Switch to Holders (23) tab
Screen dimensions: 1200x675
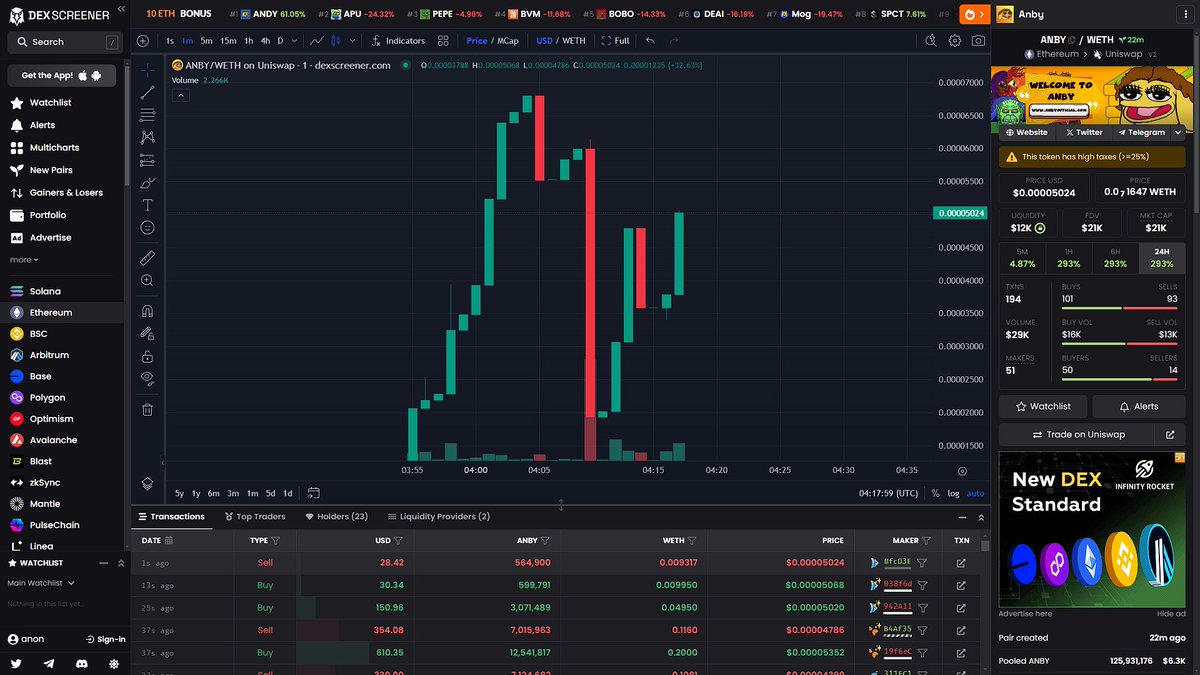pos(337,517)
